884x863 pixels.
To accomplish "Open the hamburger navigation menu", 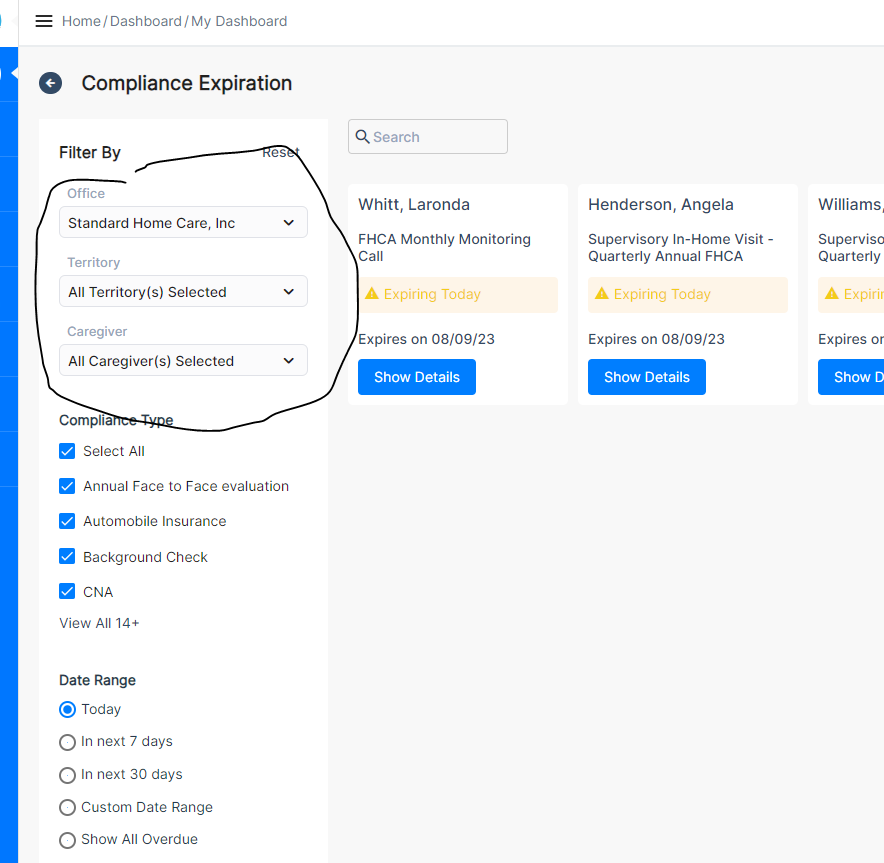I will pos(44,21).
